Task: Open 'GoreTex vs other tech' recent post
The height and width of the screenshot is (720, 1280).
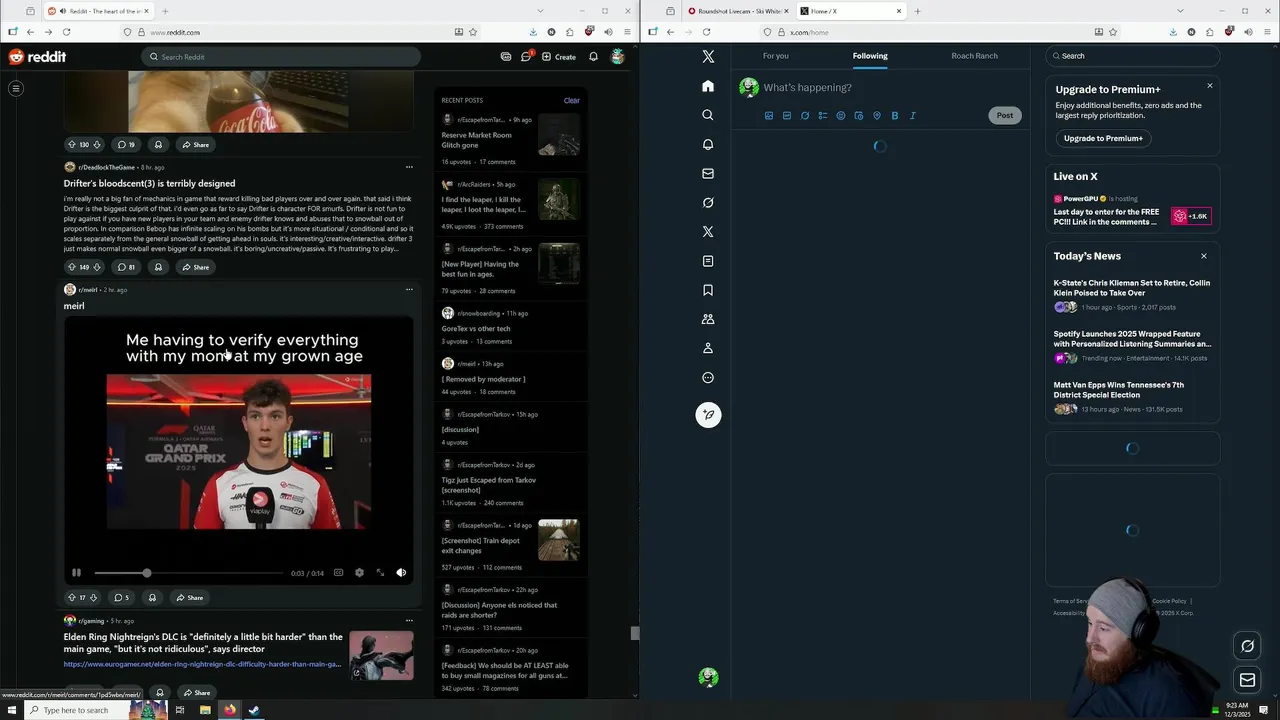Action: click(x=476, y=328)
